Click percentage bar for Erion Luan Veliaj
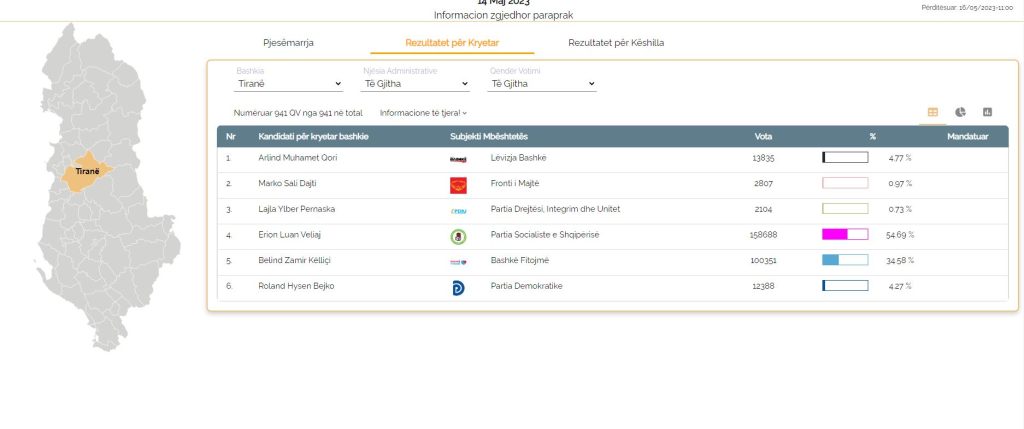The height and width of the screenshot is (429, 1024). [x=845, y=234]
